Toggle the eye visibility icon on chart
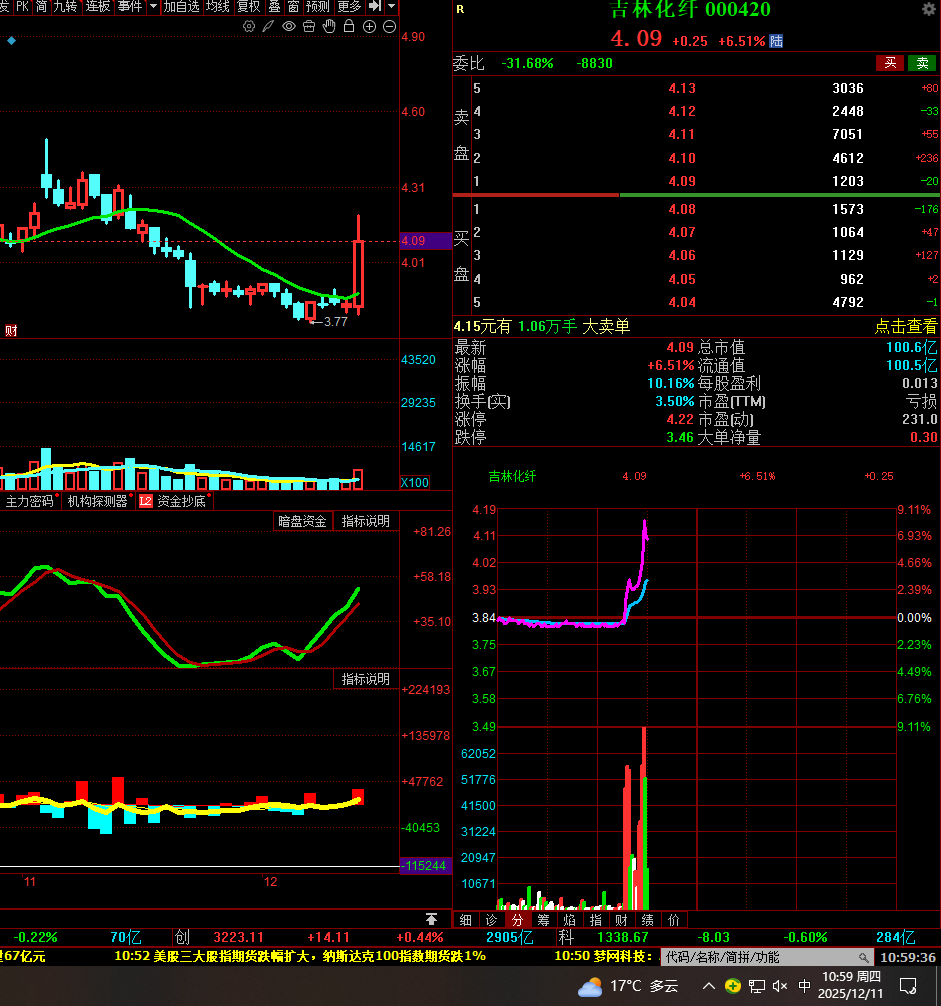Image resolution: width=941 pixels, height=1006 pixels. [289, 26]
